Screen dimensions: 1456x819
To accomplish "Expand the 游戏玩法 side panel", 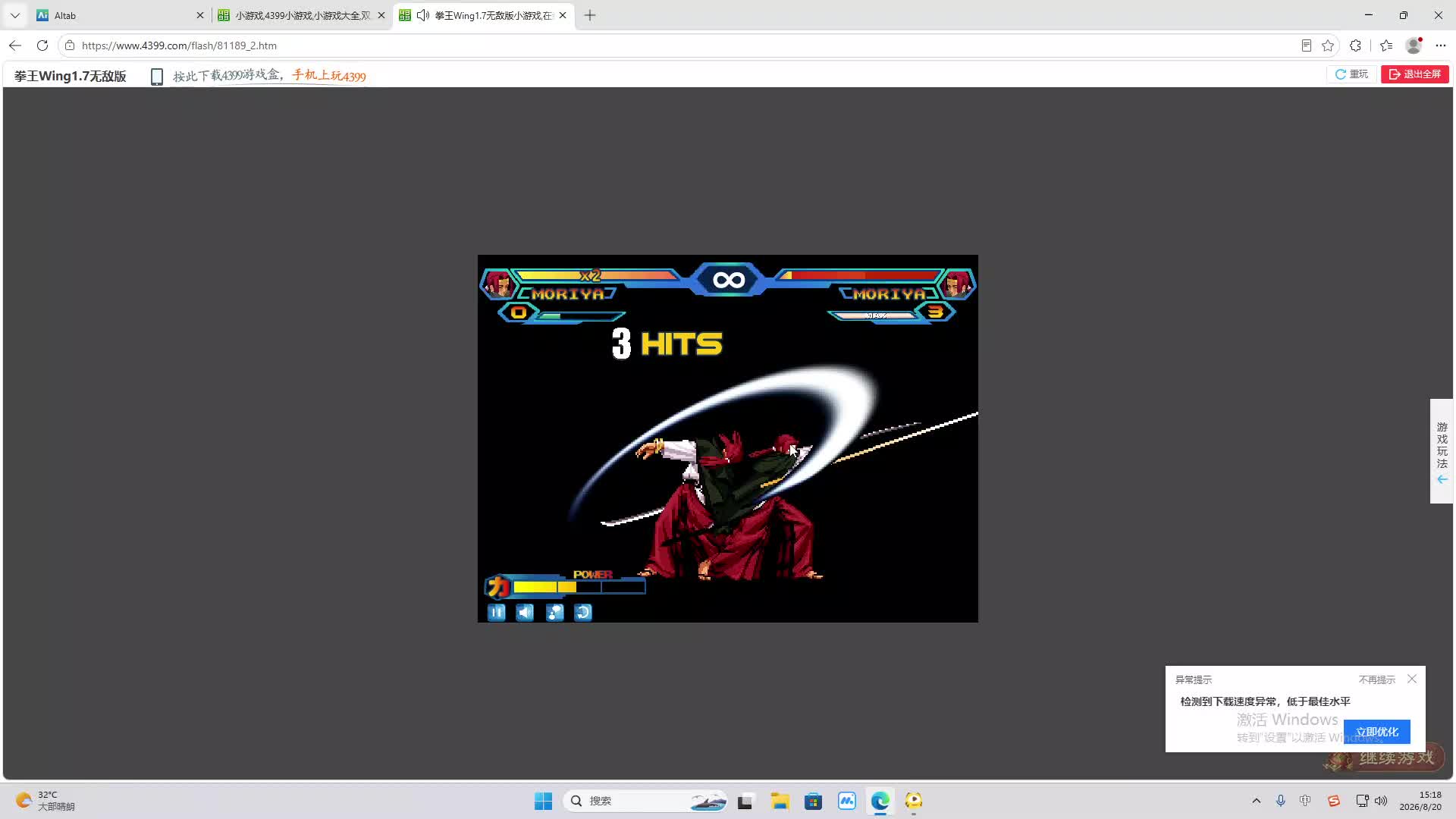I will pyautogui.click(x=1442, y=451).
